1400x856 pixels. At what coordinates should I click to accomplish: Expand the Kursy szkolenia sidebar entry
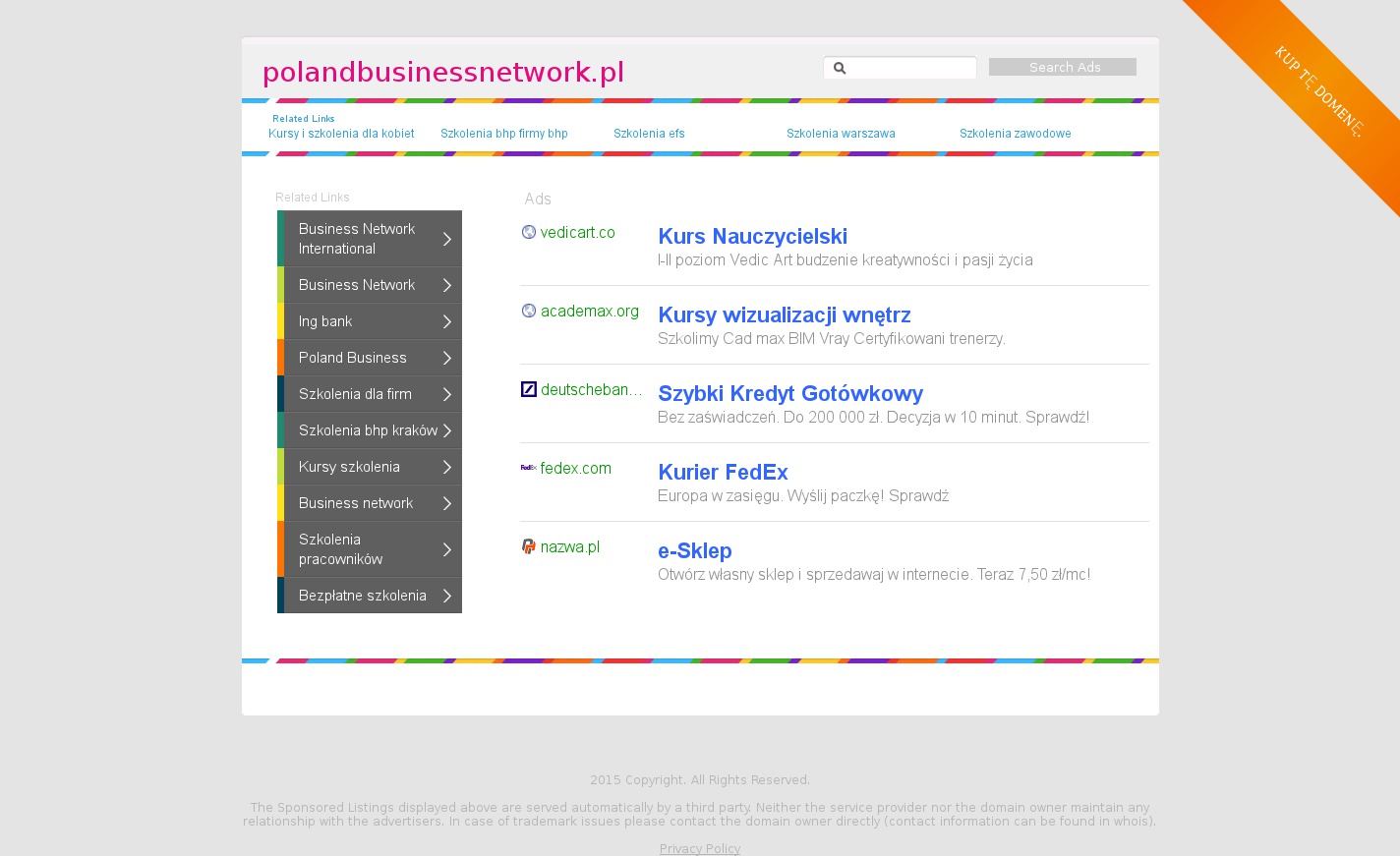click(x=447, y=467)
